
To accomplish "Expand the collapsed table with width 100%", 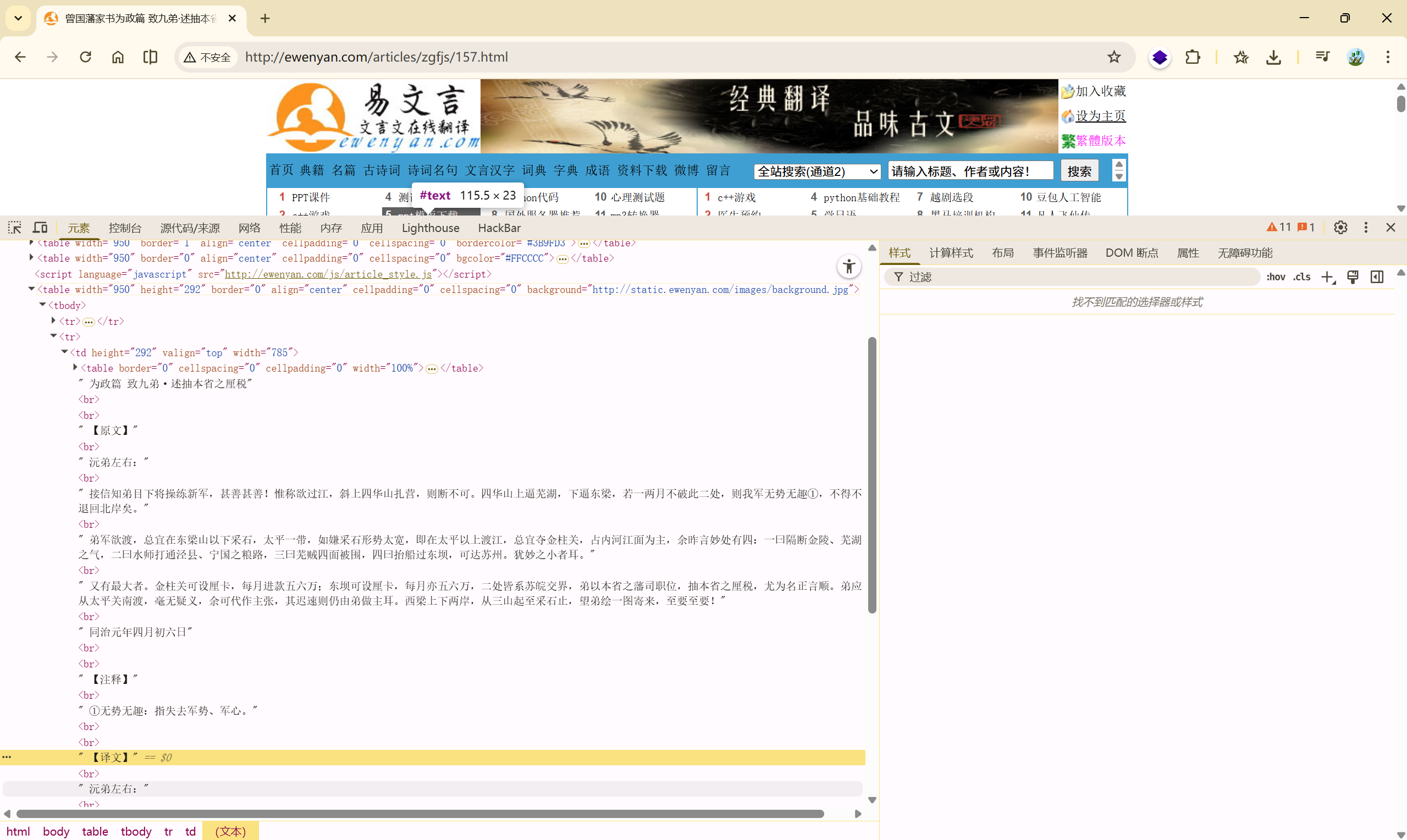I will [x=75, y=367].
